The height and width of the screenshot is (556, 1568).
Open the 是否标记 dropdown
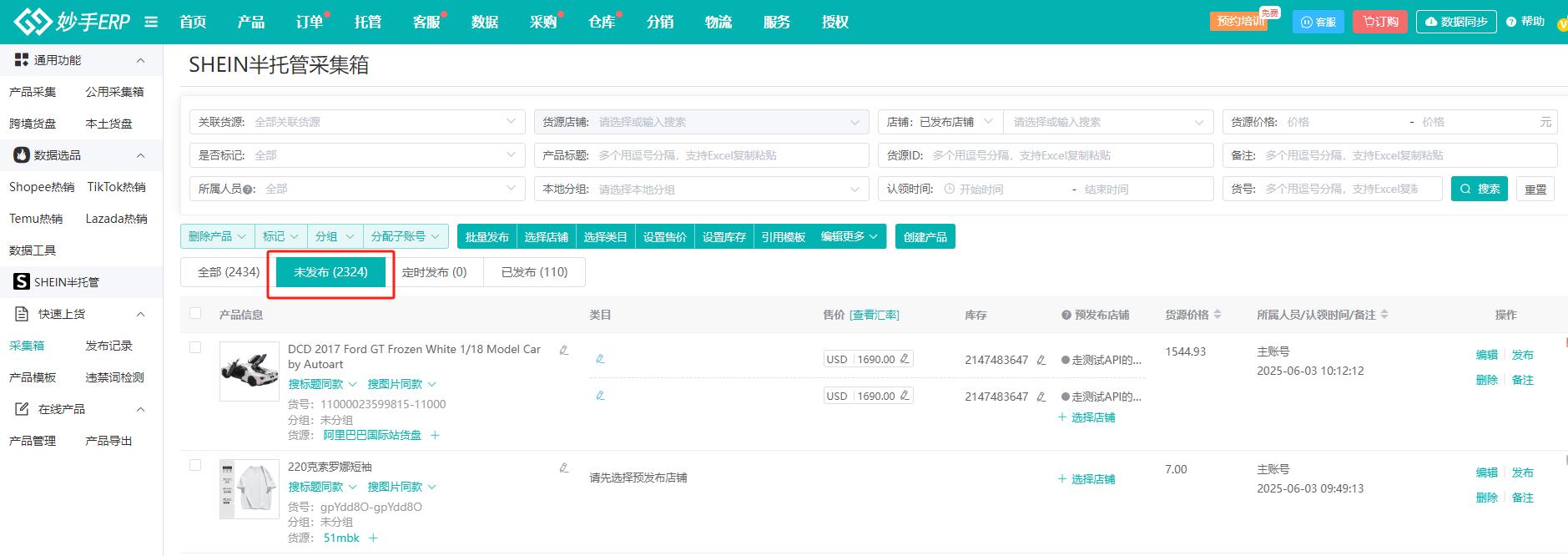pos(357,155)
